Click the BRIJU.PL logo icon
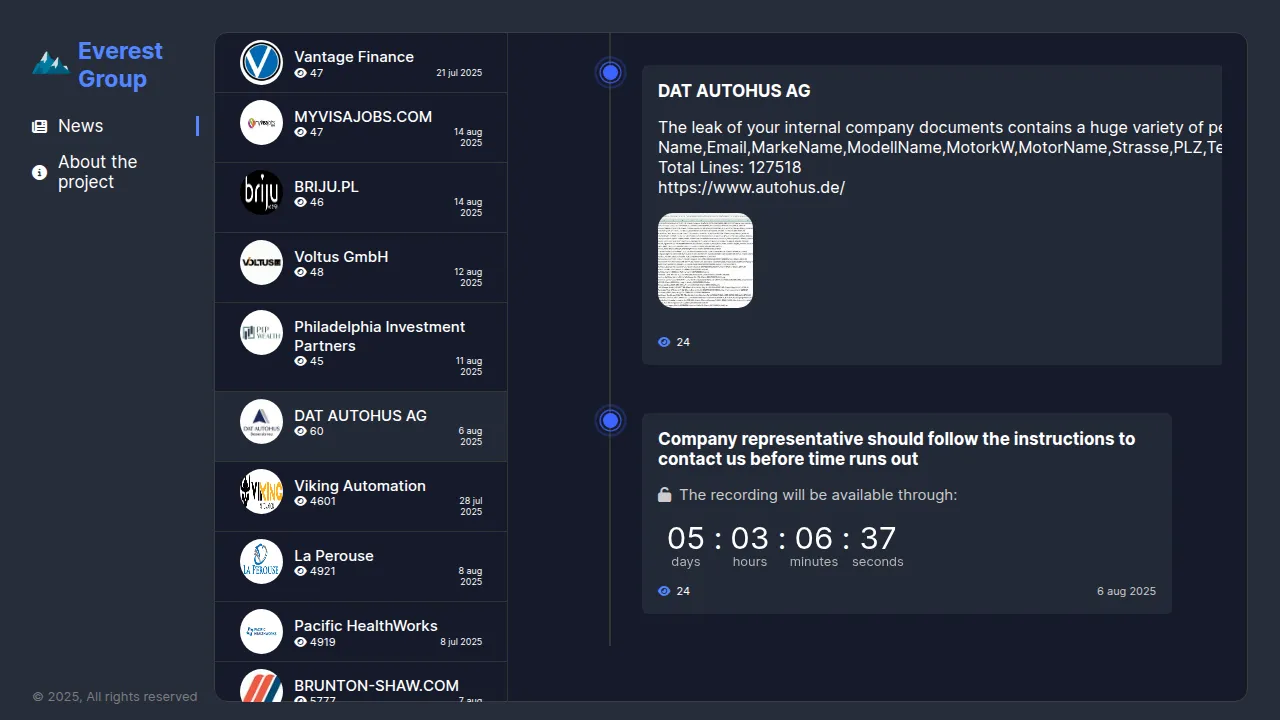The width and height of the screenshot is (1280, 720). coord(261,193)
